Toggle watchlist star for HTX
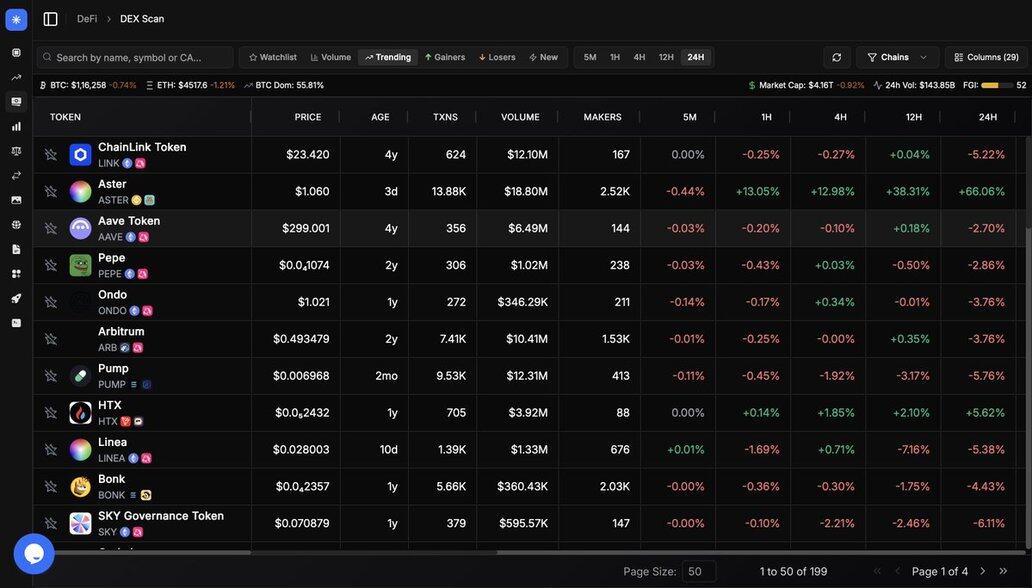This screenshot has height=588, width=1032. [51, 413]
